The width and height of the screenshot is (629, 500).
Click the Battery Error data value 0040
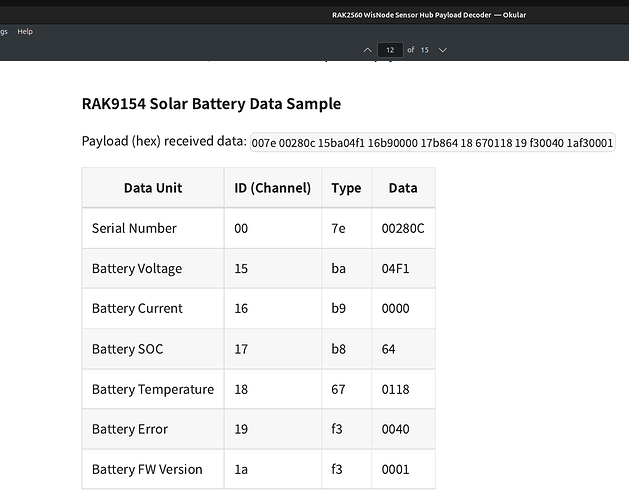click(x=397, y=429)
